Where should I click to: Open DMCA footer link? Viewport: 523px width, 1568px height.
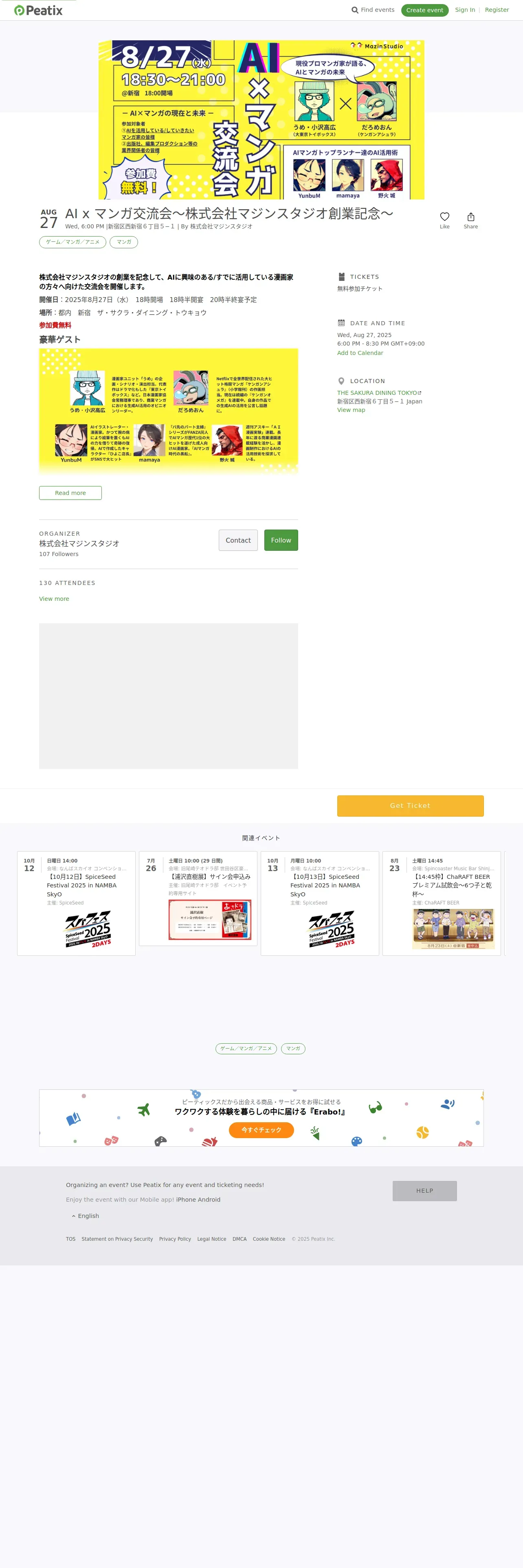click(x=239, y=1240)
